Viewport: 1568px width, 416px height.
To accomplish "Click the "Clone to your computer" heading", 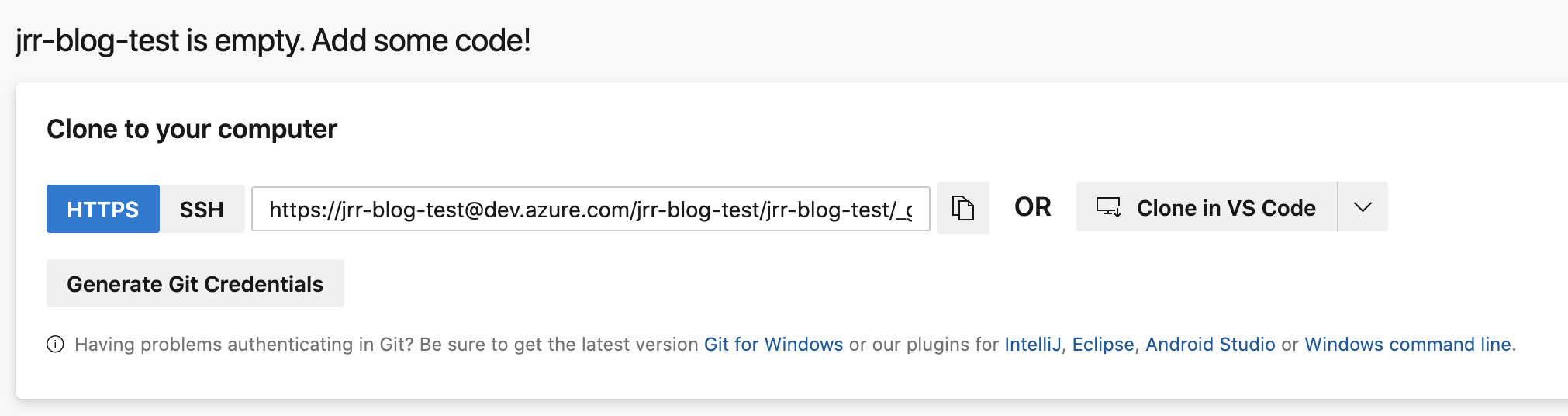I will [x=192, y=129].
